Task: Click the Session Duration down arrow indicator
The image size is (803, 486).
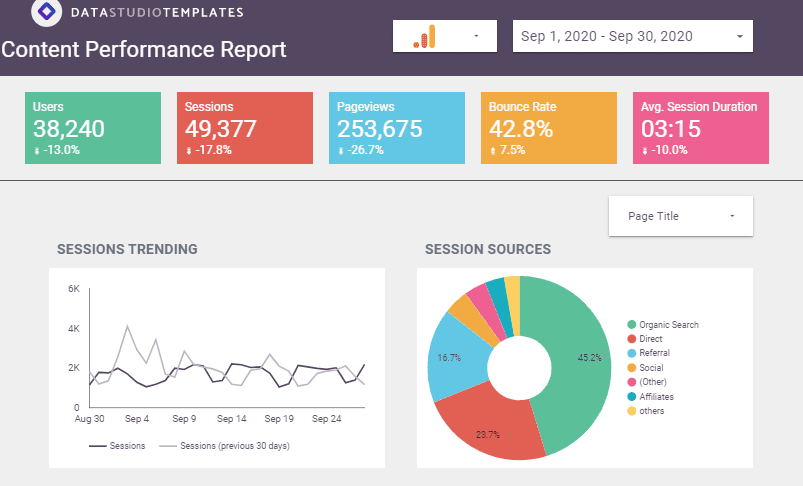Action: (645, 151)
